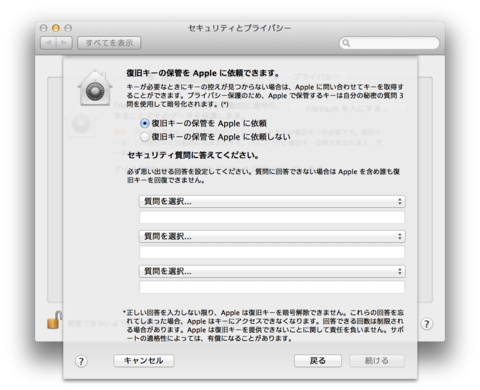Open the first 質問を選択 dropdown
The image size is (480, 390).
pyautogui.click(x=272, y=201)
